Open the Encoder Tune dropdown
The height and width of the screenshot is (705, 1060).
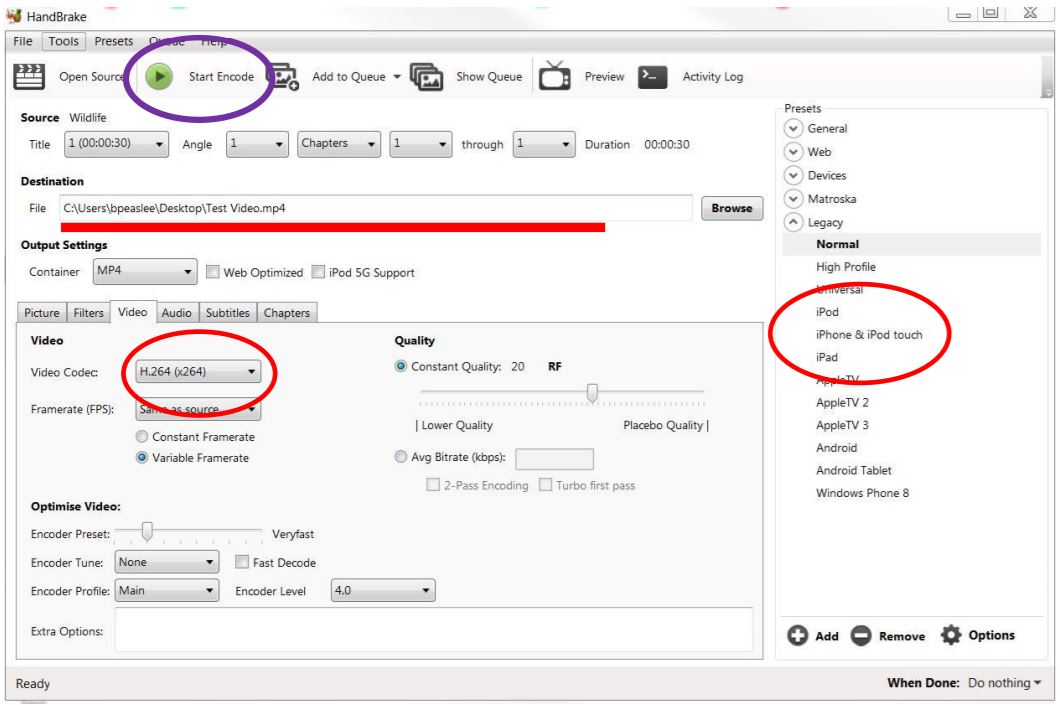click(x=166, y=562)
